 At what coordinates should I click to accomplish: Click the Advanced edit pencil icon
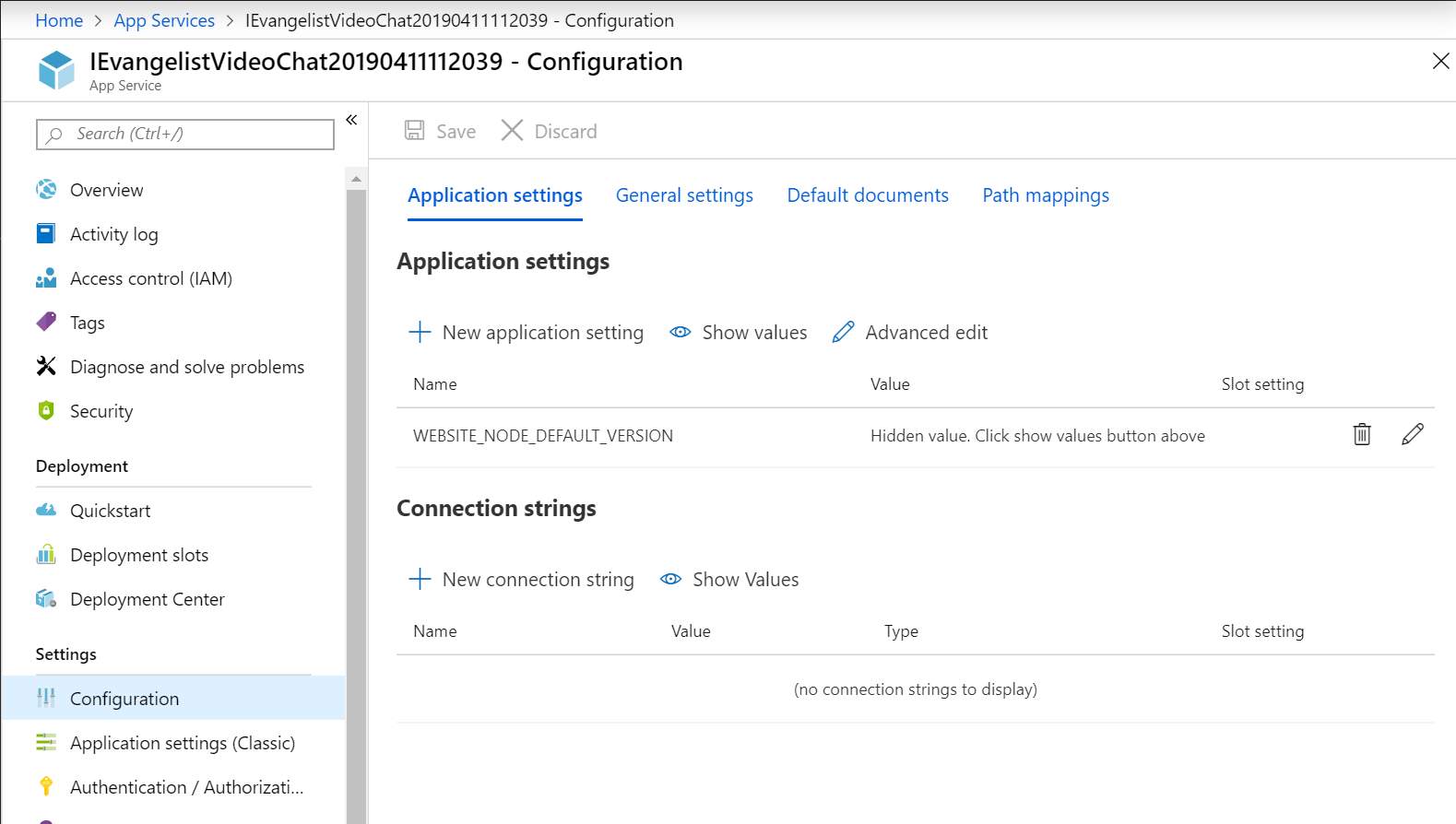(843, 332)
